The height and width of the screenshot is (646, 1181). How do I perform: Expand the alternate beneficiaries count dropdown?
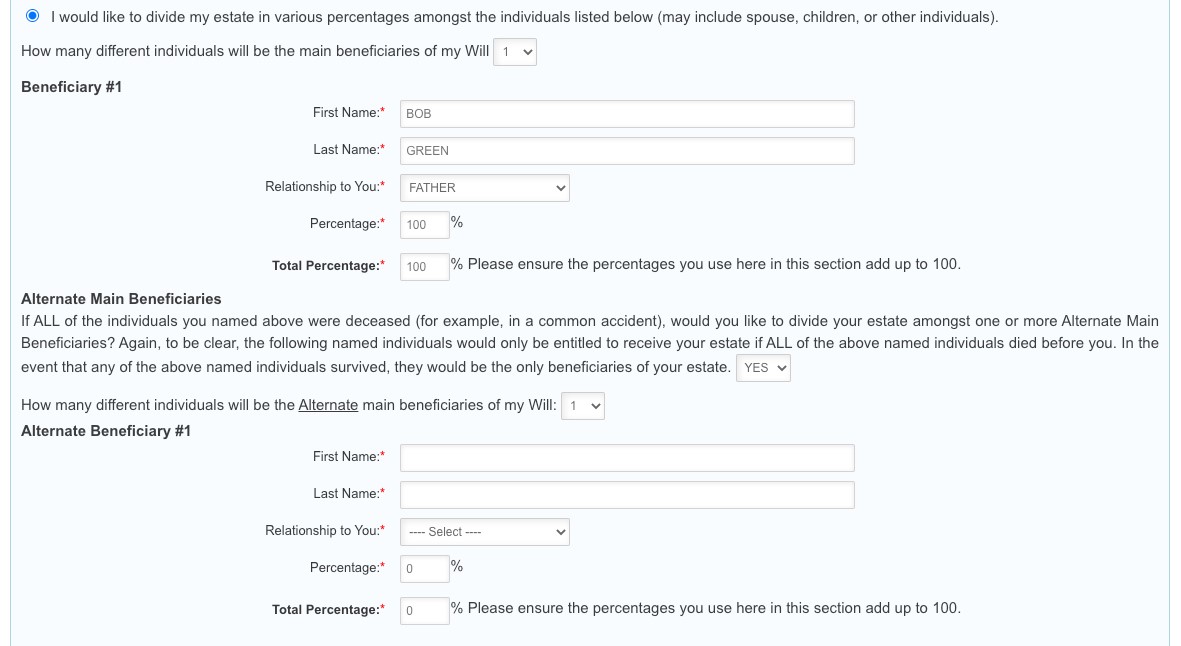pos(583,406)
